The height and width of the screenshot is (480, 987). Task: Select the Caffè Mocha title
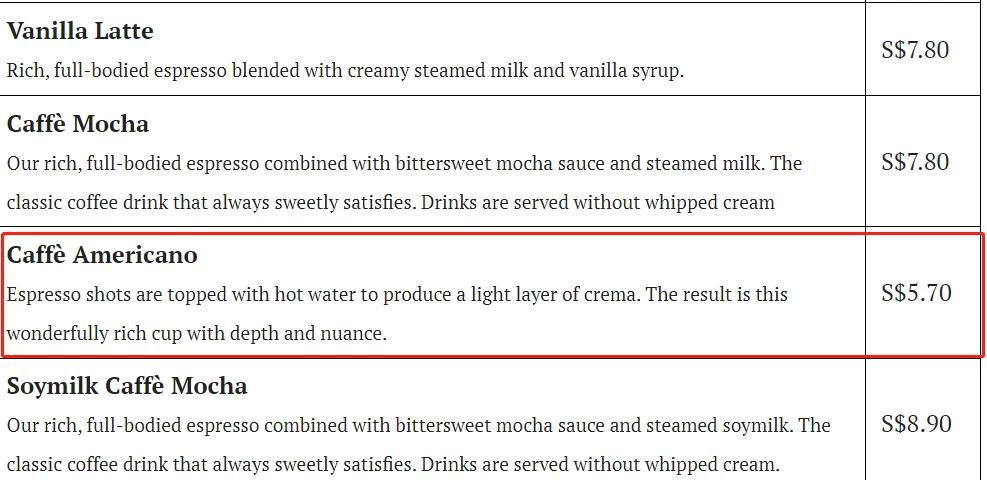[x=78, y=124]
